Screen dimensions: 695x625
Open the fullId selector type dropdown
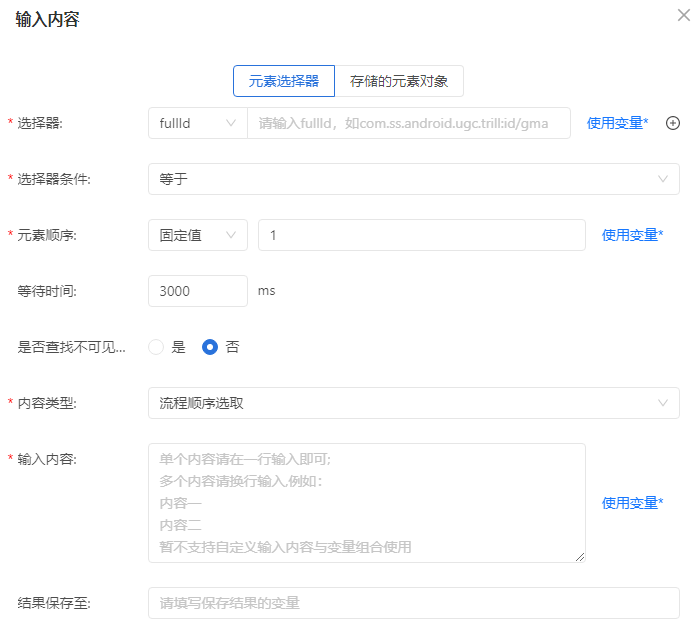click(198, 123)
